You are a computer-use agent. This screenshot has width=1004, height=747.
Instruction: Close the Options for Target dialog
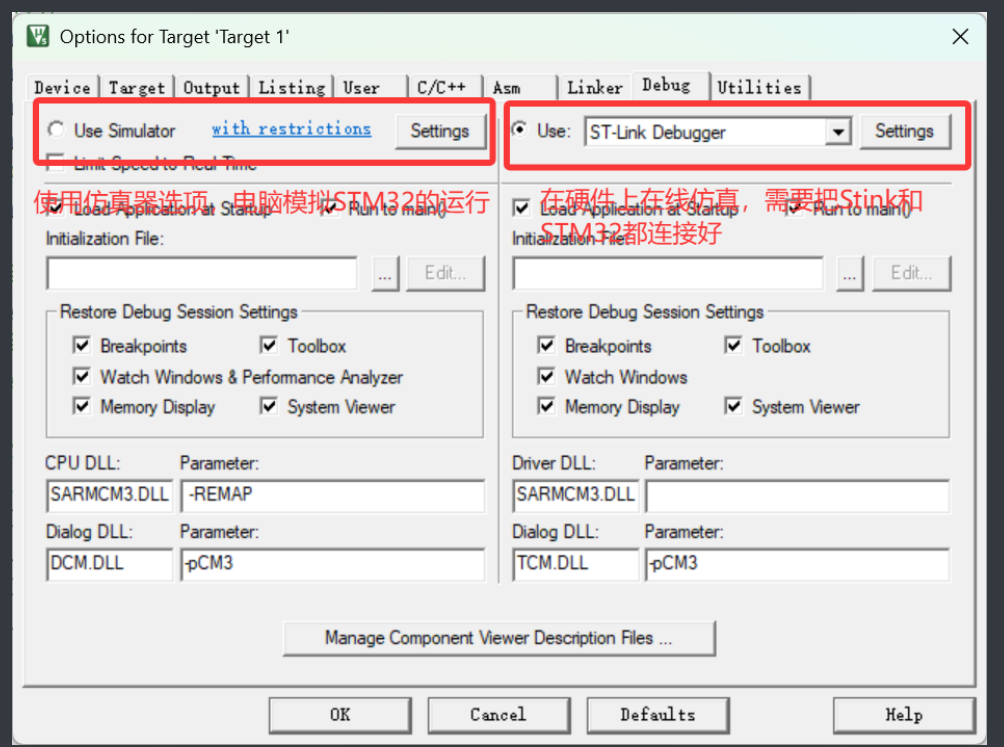(x=960, y=36)
